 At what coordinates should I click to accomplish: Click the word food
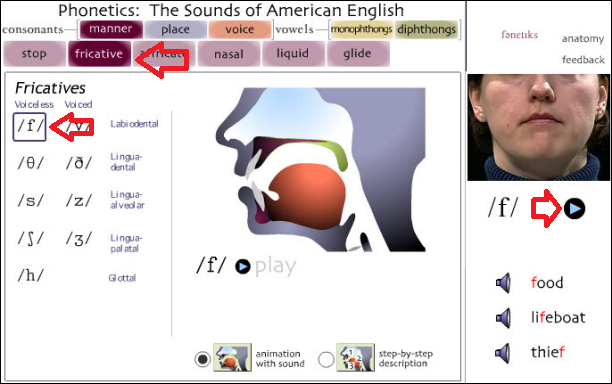click(x=547, y=283)
